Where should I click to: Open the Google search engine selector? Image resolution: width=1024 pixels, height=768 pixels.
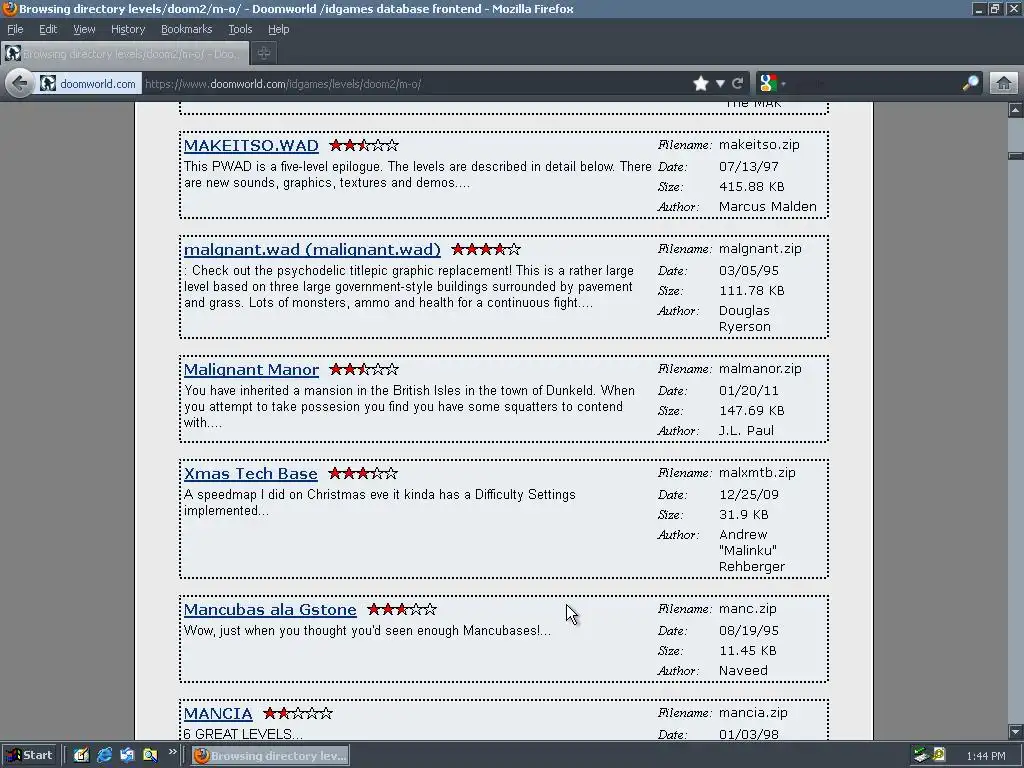click(773, 84)
